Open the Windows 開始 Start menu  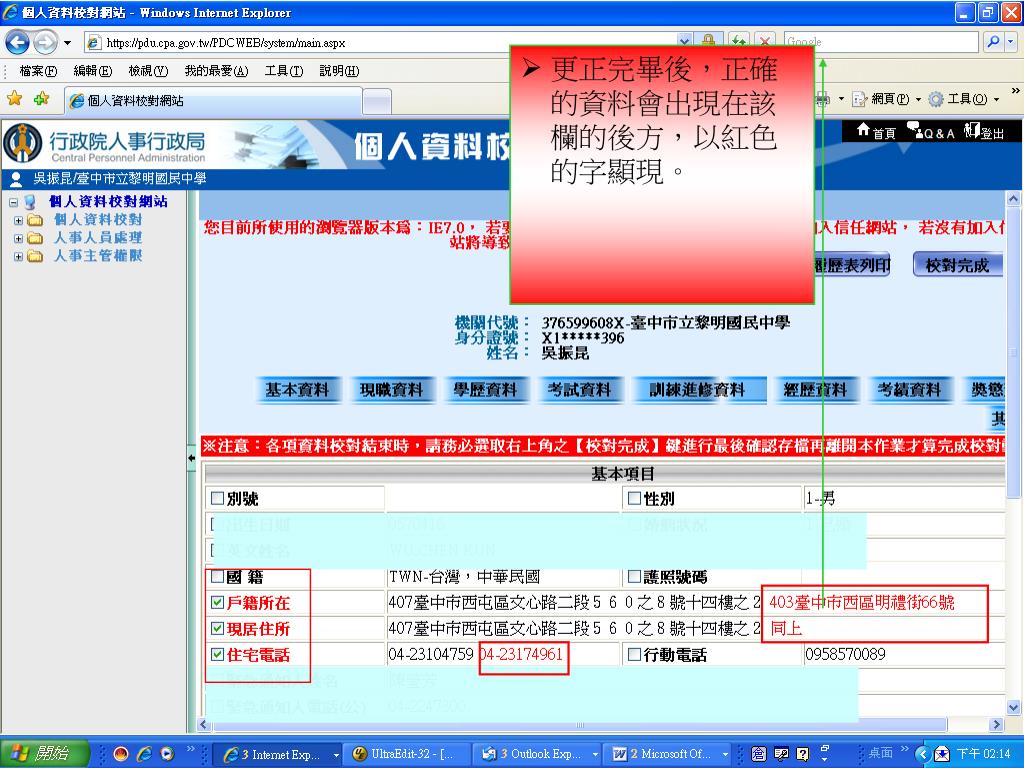[44, 754]
